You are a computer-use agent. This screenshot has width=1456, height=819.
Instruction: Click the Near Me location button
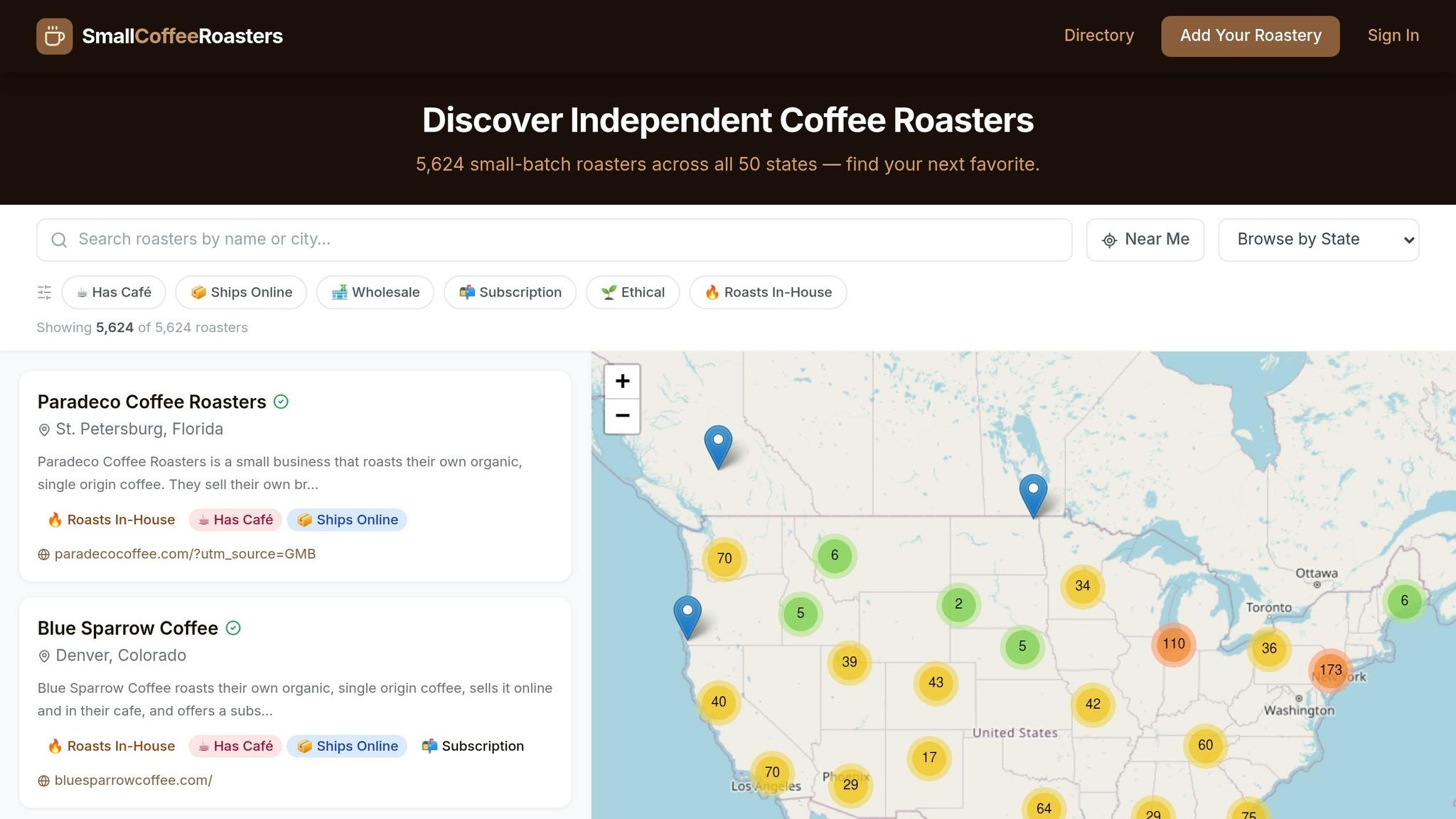[1145, 240]
